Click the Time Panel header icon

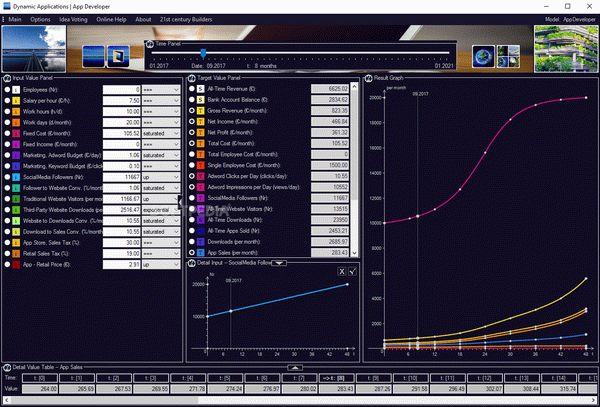[150, 44]
